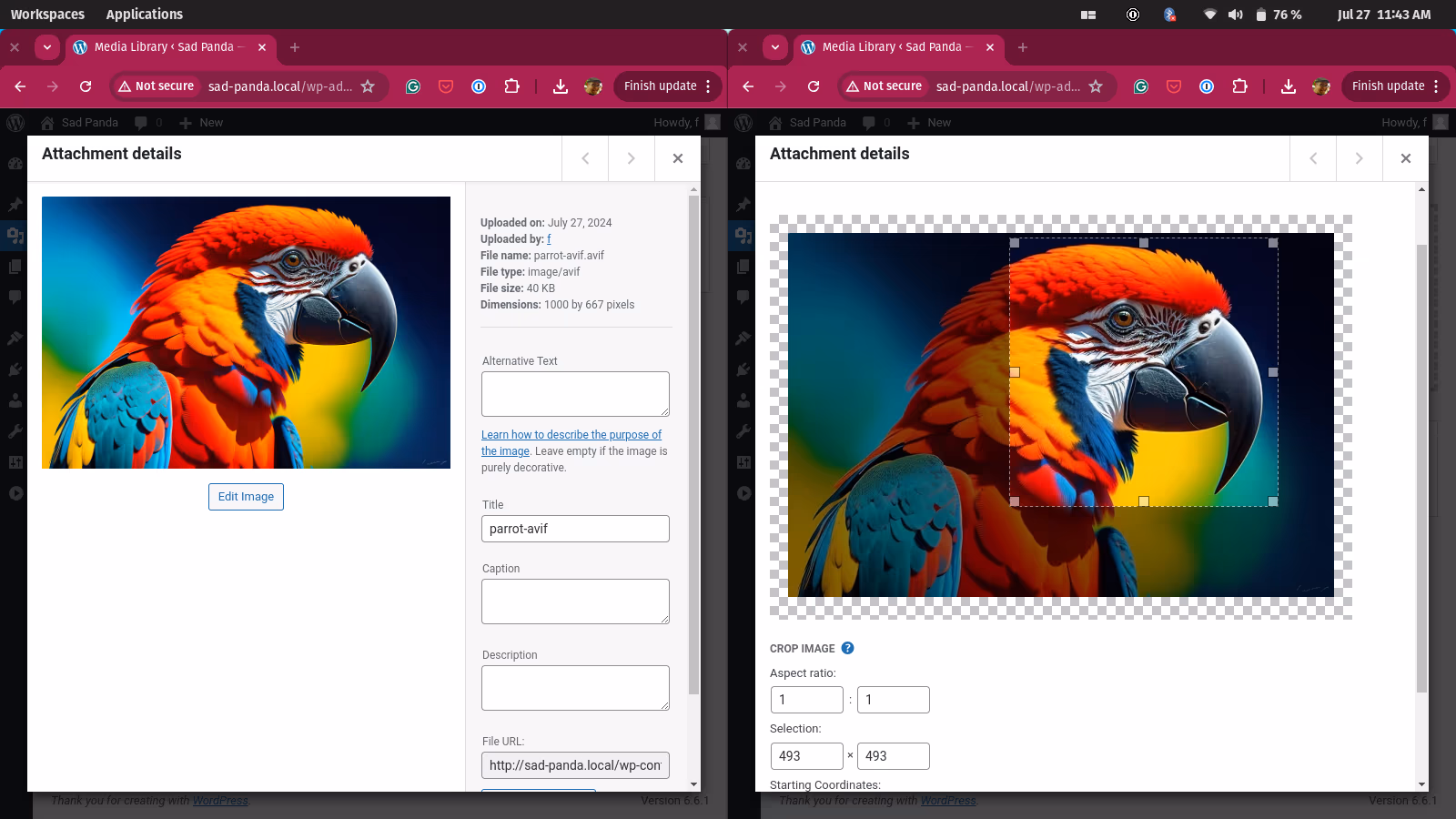Open the Bluetooth indicator in top bar
The image size is (1456, 819).
click(1170, 15)
